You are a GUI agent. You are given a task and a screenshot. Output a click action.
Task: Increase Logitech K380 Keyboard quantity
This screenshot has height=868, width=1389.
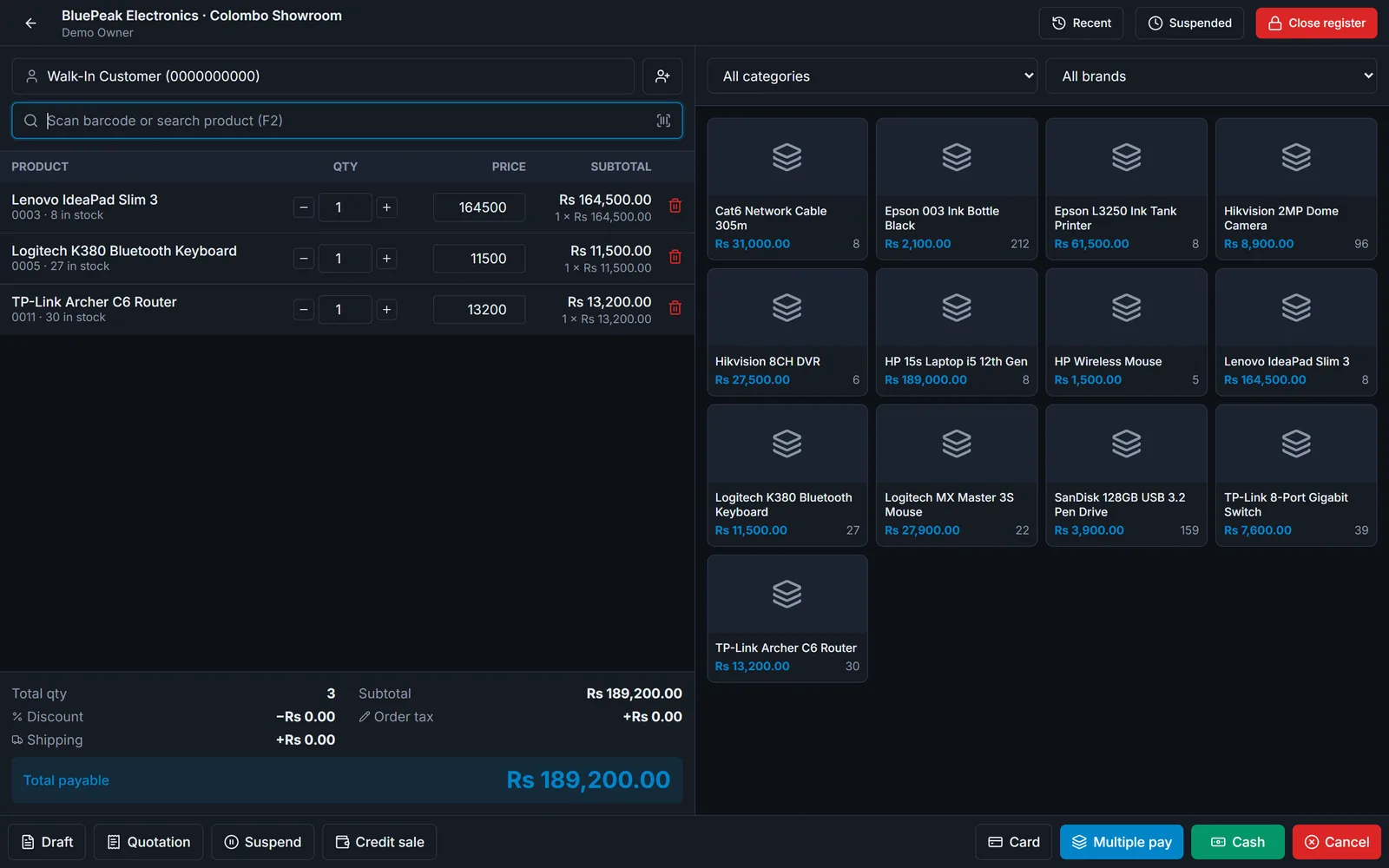[386, 259]
